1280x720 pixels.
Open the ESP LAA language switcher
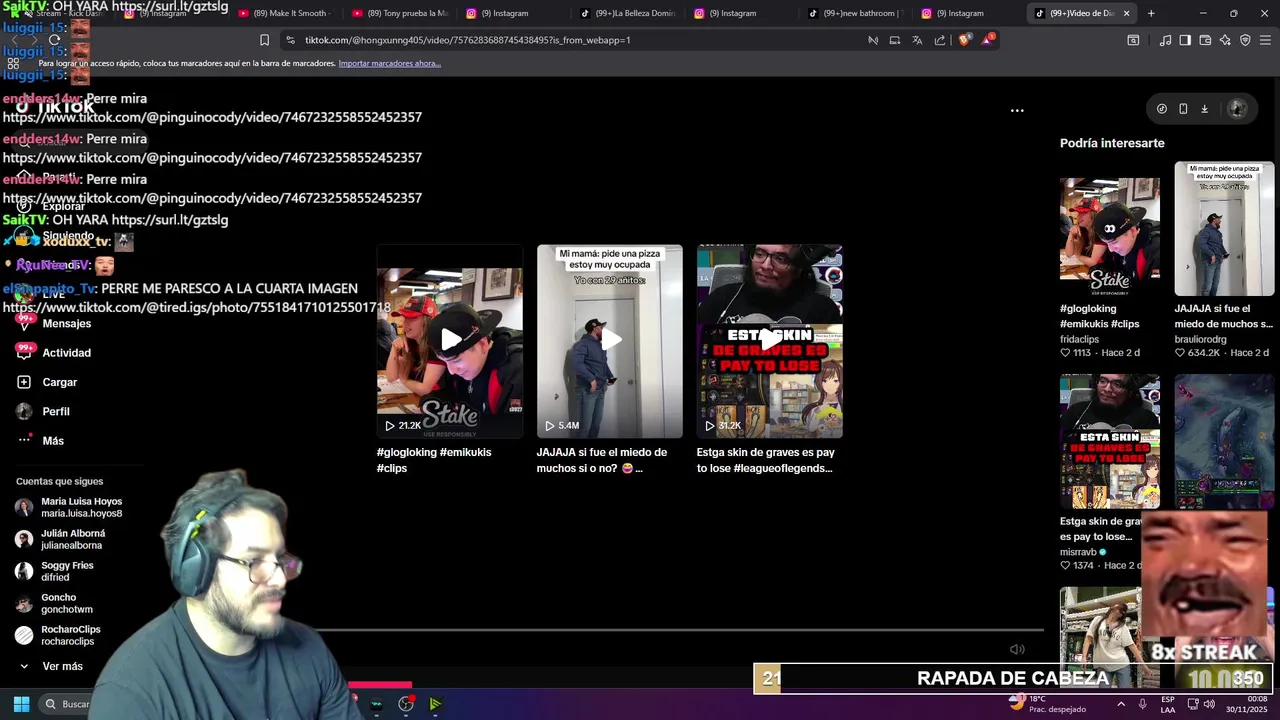pos(1168,704)
